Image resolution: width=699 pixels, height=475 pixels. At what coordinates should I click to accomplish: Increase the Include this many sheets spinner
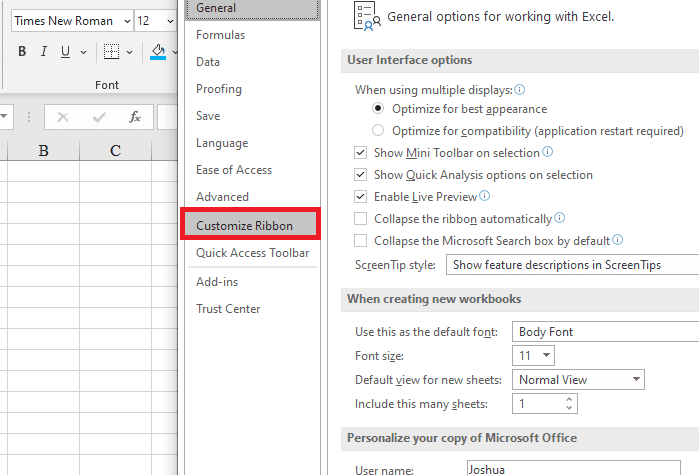(569, 399)
